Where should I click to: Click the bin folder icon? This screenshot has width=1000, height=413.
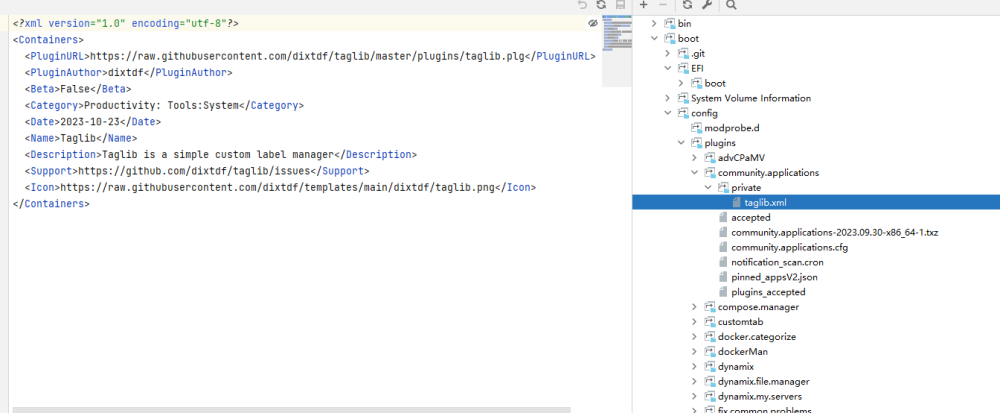(x=670, y=24)
